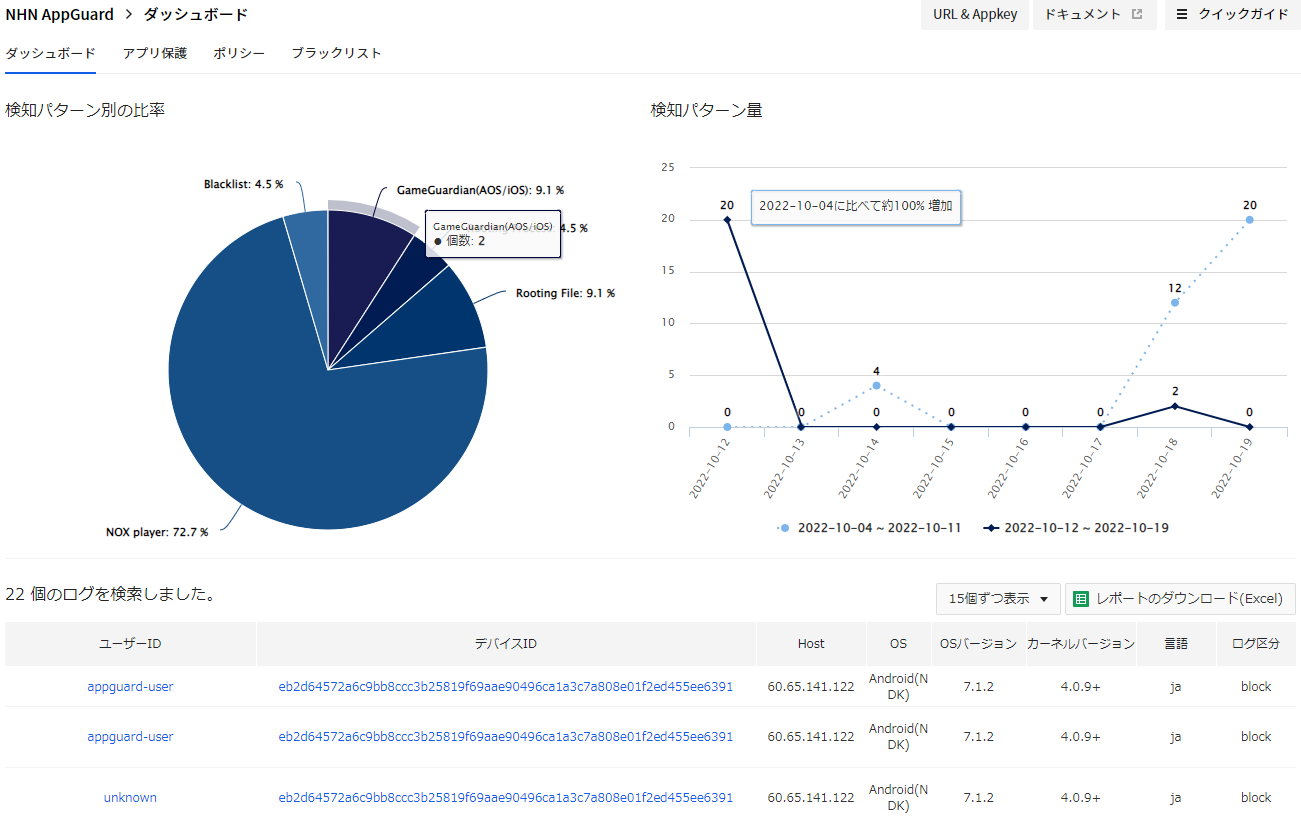Expand the GameGuardian tooltip on the pie chart

(x=493, y=234)
